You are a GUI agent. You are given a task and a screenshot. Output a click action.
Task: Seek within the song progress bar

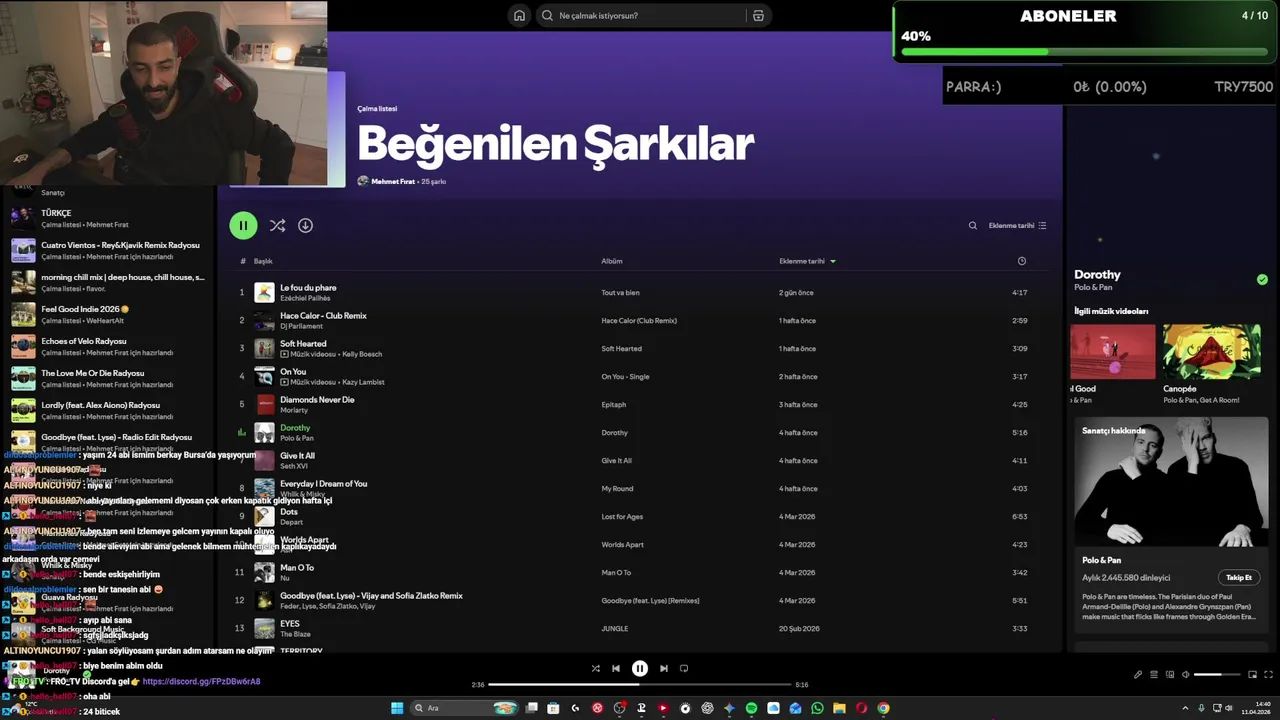tap(640, 685)
